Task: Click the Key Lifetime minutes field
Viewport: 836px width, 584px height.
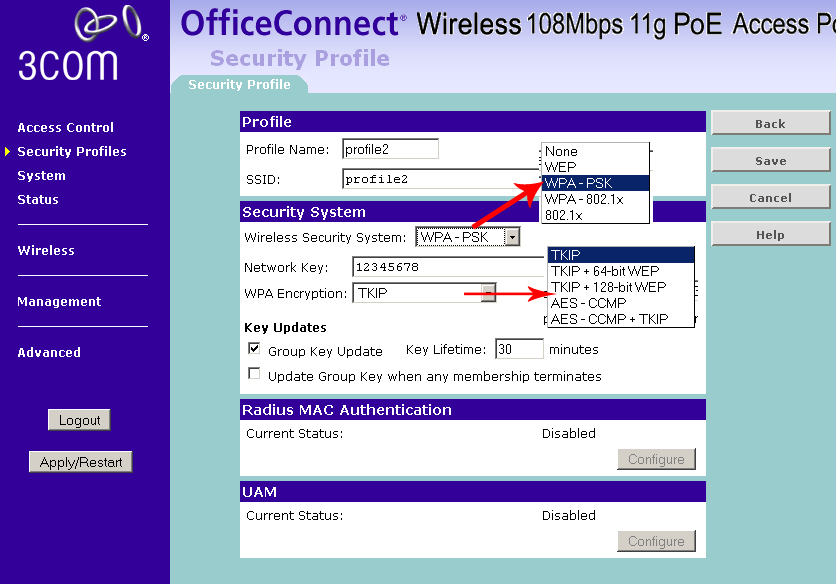Action: click(519, 349)
